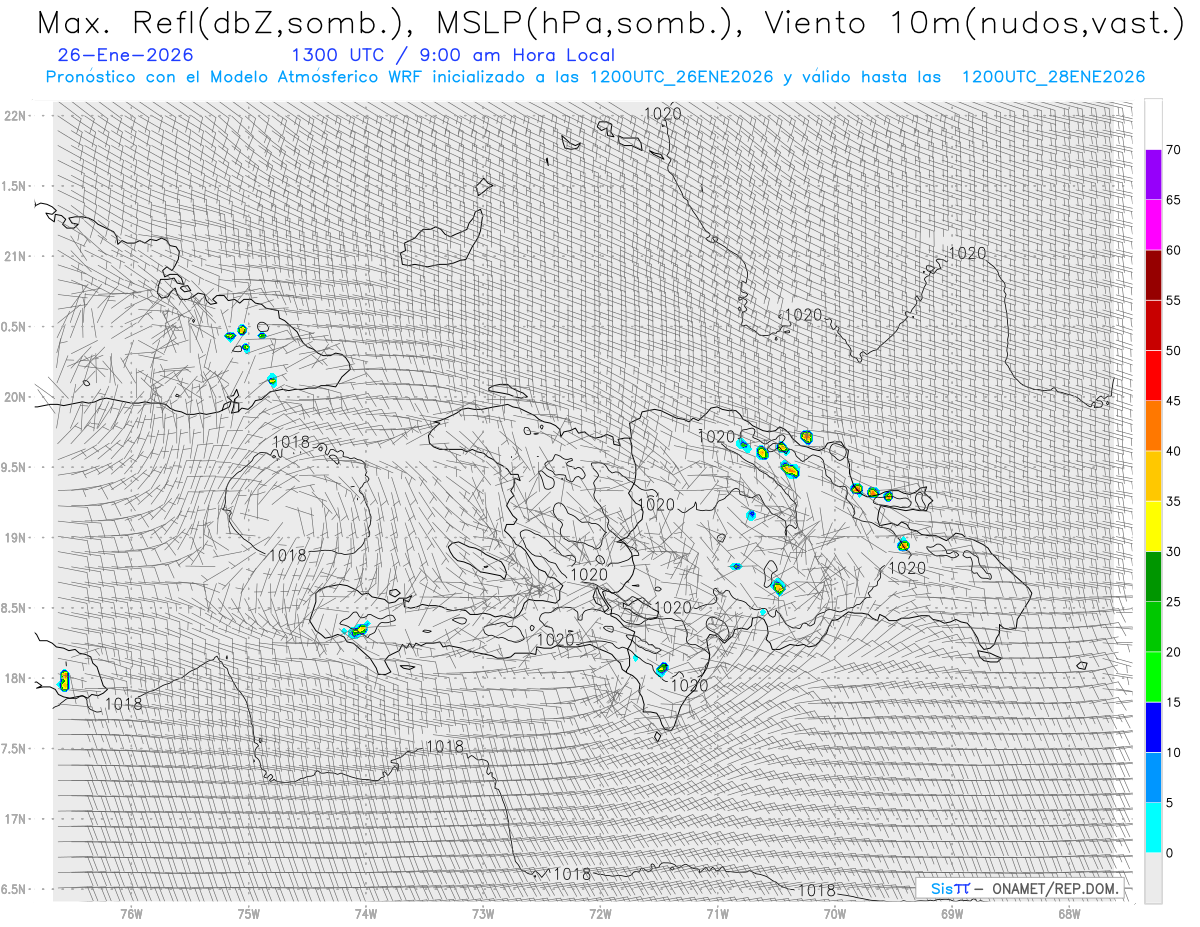Select the gold 35–40 dBZ colorbar segment
1200x927 pixels.
[x=1153, y=476]
